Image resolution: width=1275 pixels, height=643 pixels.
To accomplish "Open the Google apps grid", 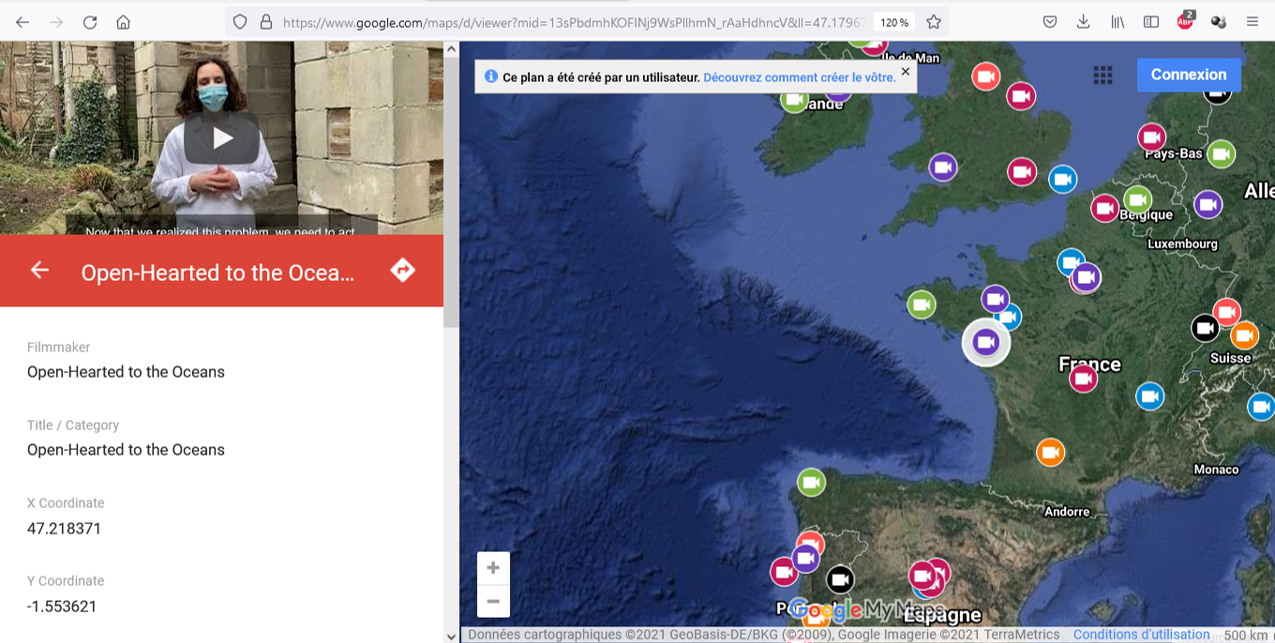I will click(x=1103, y=75).
